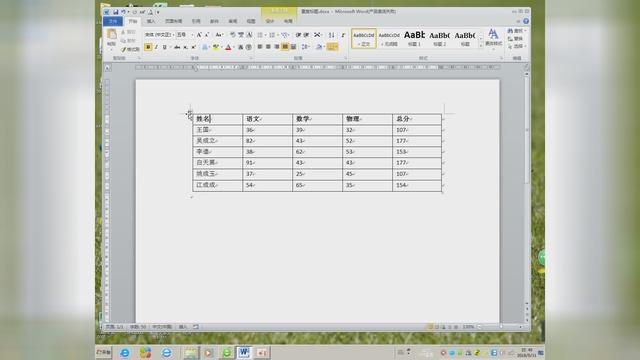
Task: Switch to the View tab
Action: [251, 21]
